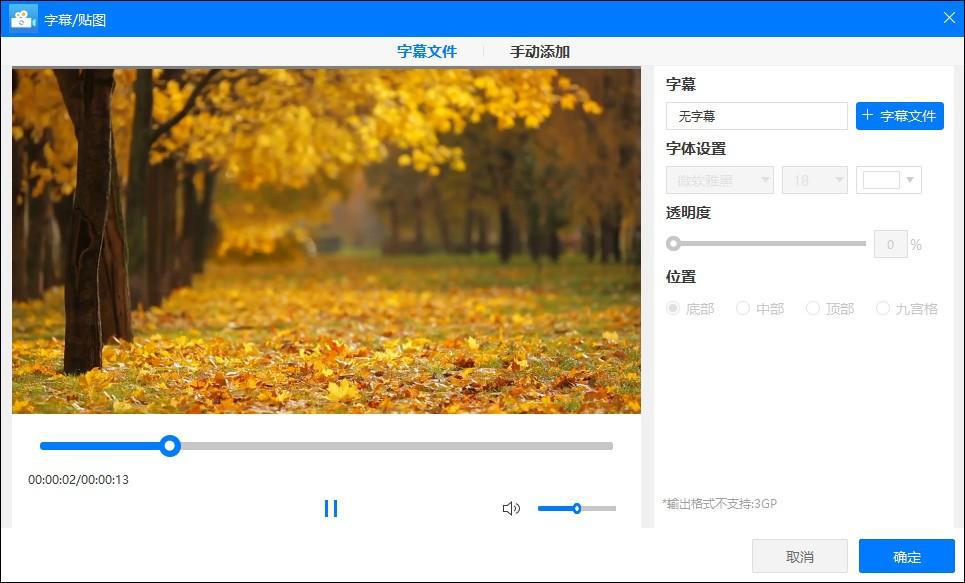Click the 字体设置 section label

(696, 148)
